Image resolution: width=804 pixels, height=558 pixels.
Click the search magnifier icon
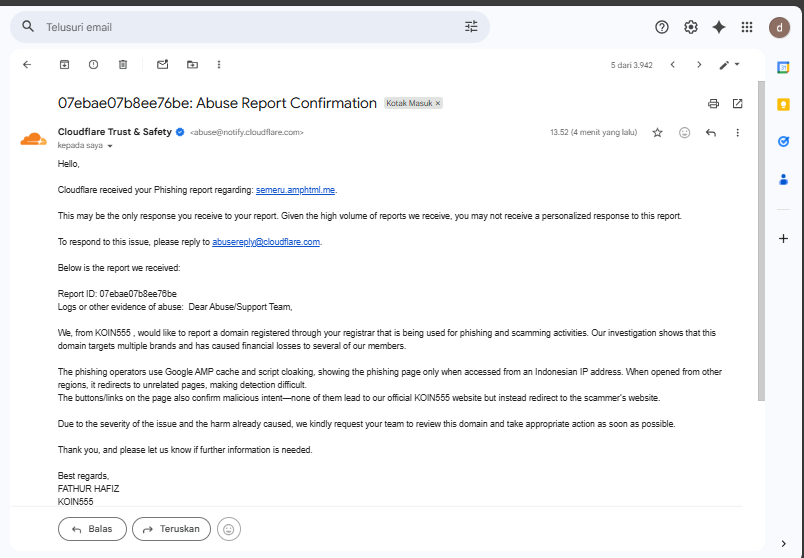tap(28, 27)
